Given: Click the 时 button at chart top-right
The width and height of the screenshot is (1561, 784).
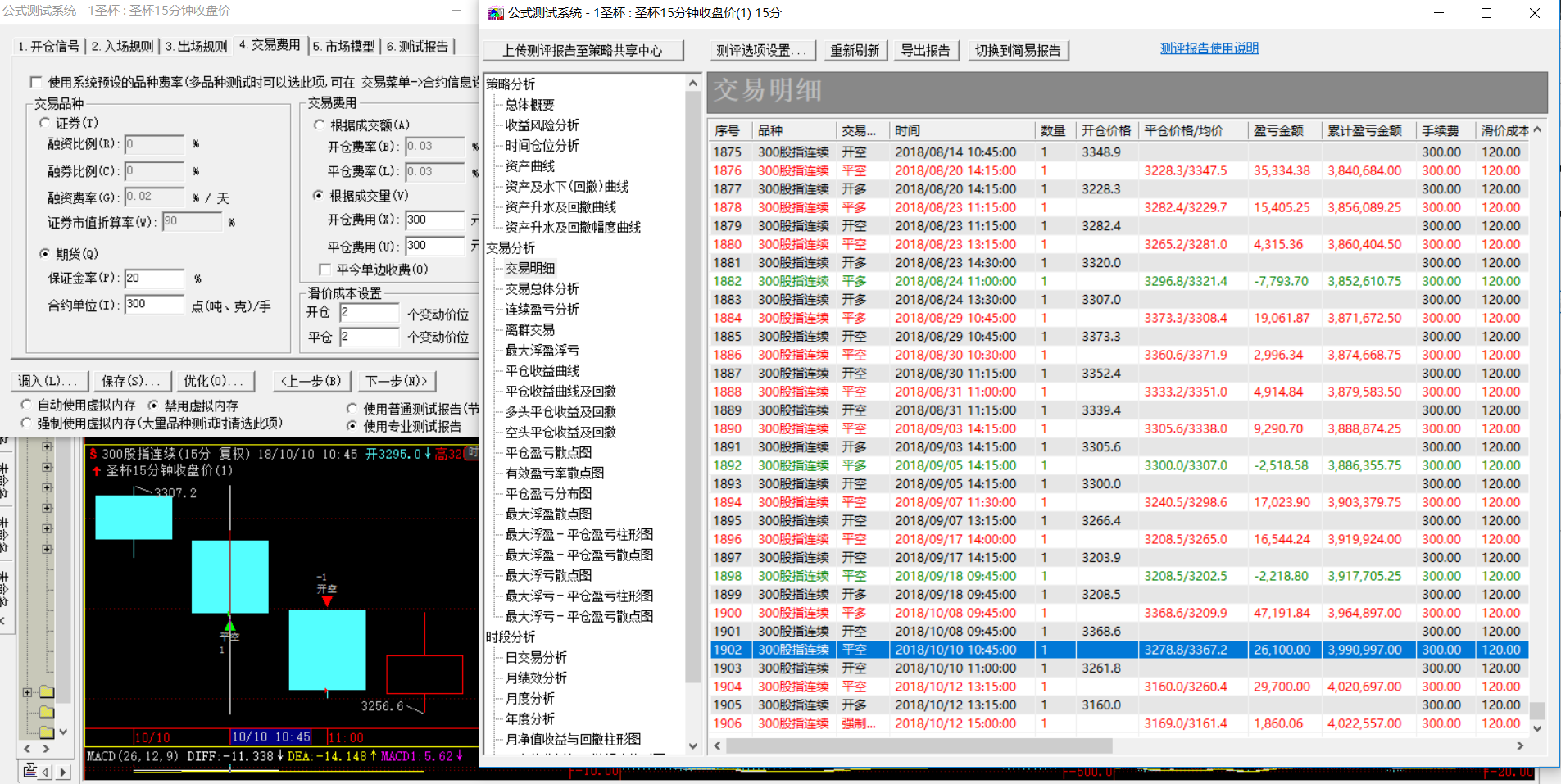Looking at the screenshot, I should (x=472, y=453).
